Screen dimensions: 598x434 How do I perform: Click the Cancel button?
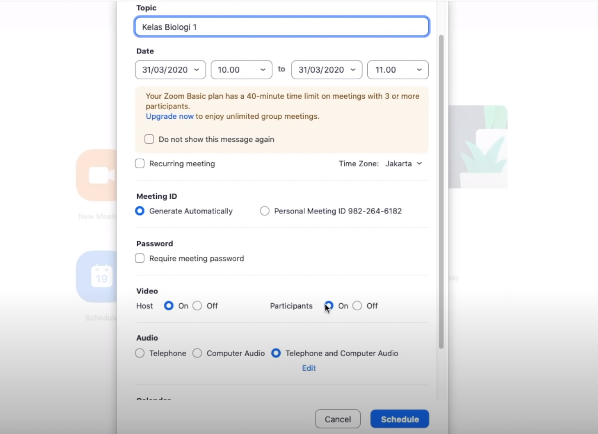[338, 419]
